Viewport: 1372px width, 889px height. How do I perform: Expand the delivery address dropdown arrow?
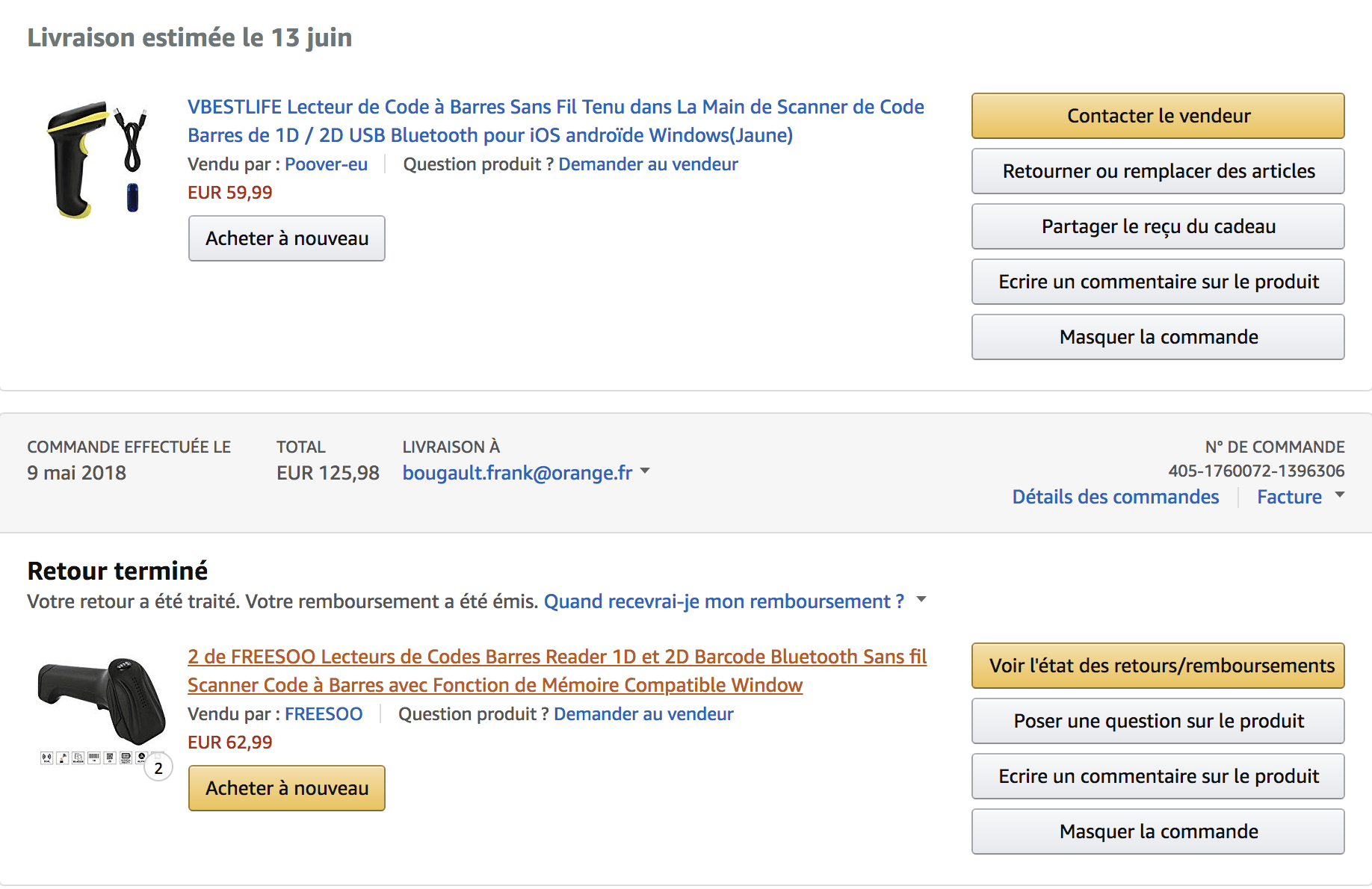coord(646,471)
